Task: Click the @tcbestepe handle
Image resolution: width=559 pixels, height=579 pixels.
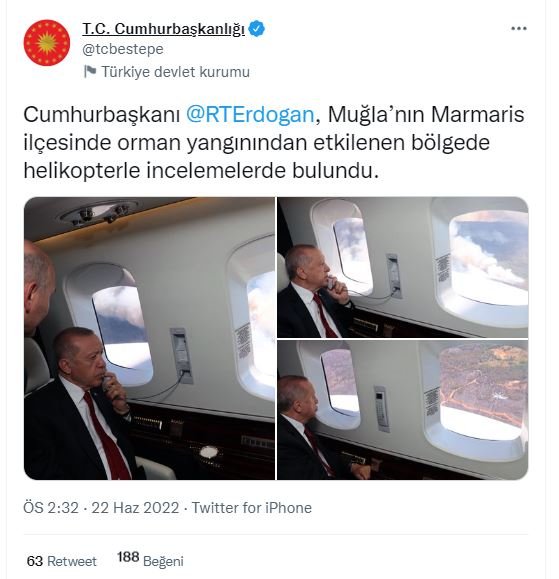Action: 123,49
